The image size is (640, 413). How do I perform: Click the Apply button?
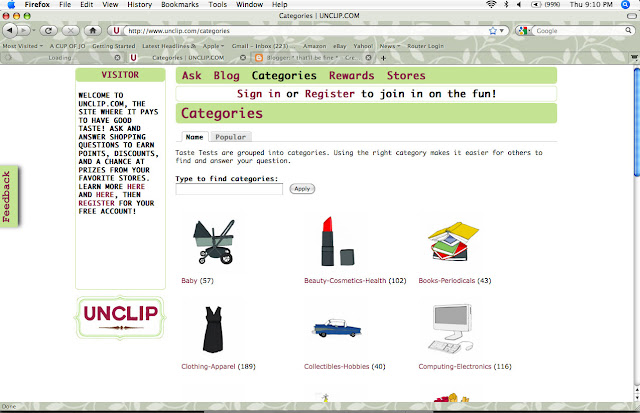(302, 189)
